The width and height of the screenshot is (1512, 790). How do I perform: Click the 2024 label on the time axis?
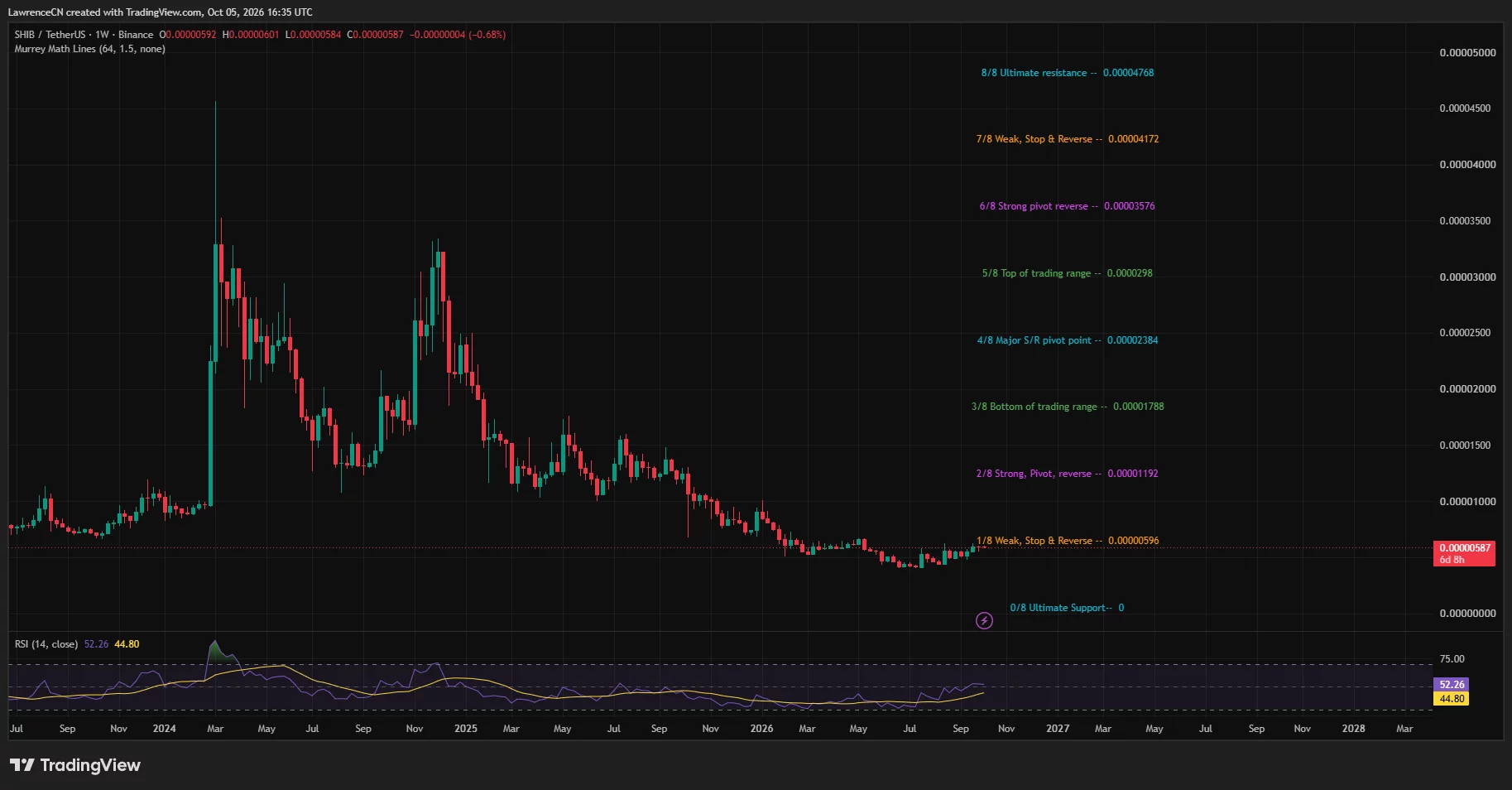(164, 729)
